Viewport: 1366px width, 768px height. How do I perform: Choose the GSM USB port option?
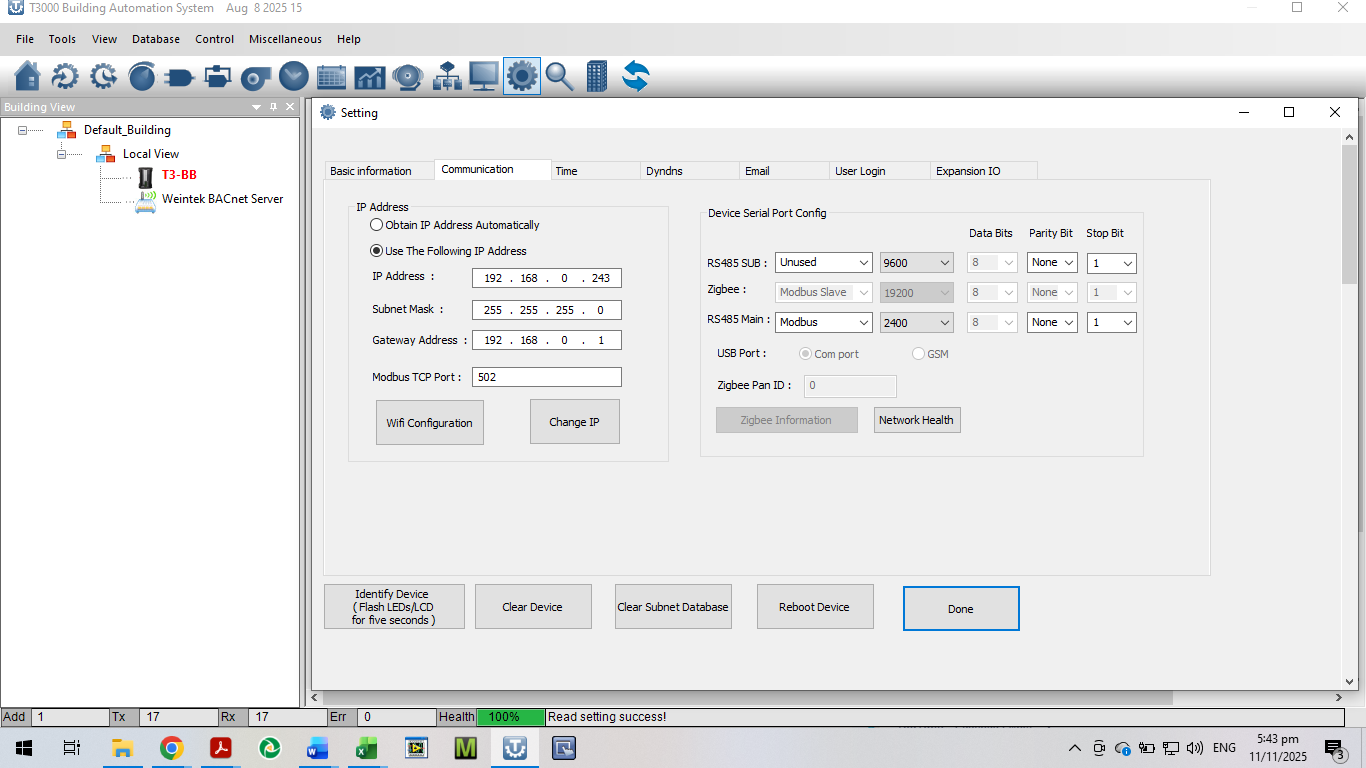pyautogui.click(x=919, y=354)
